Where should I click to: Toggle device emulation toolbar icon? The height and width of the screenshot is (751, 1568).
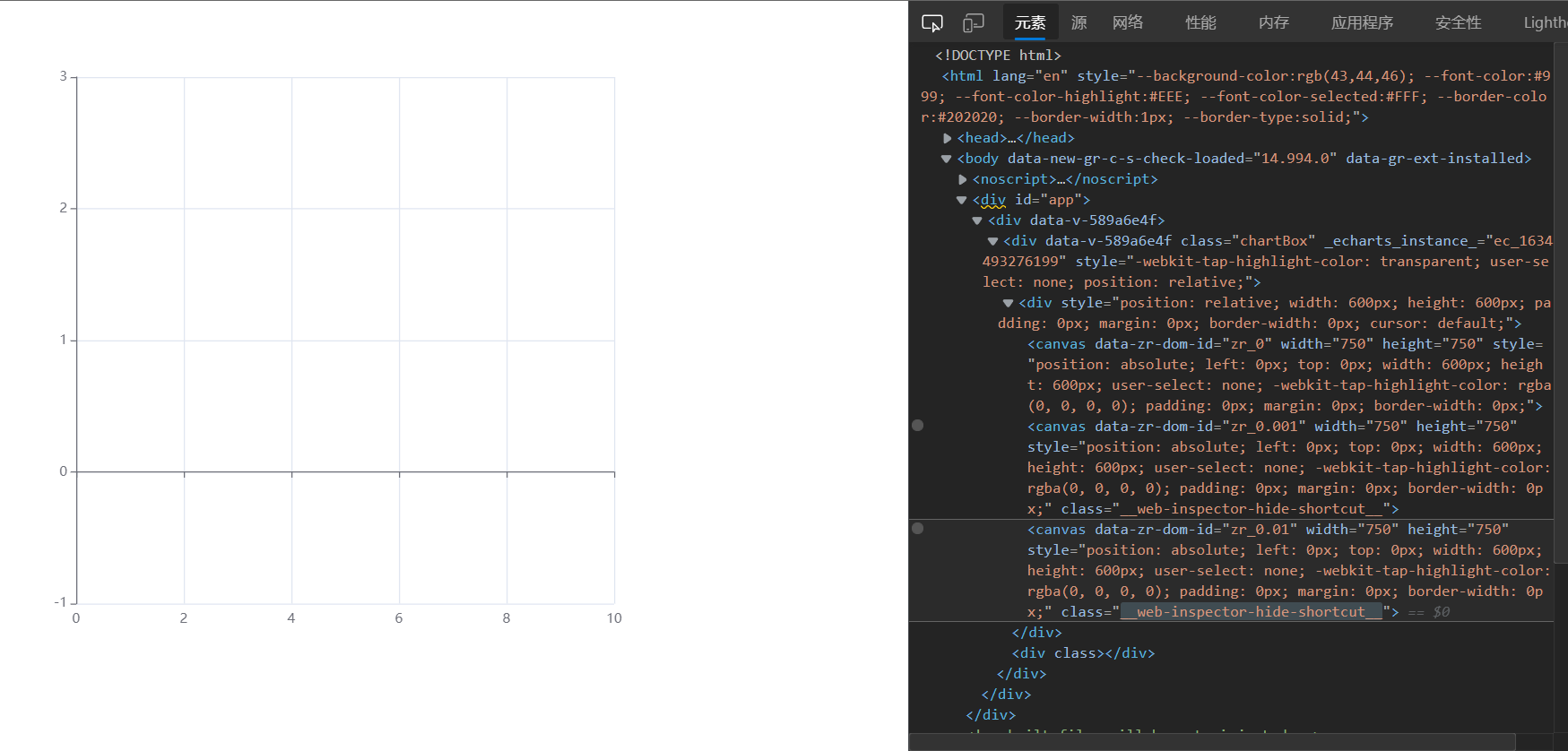(974, 23)
